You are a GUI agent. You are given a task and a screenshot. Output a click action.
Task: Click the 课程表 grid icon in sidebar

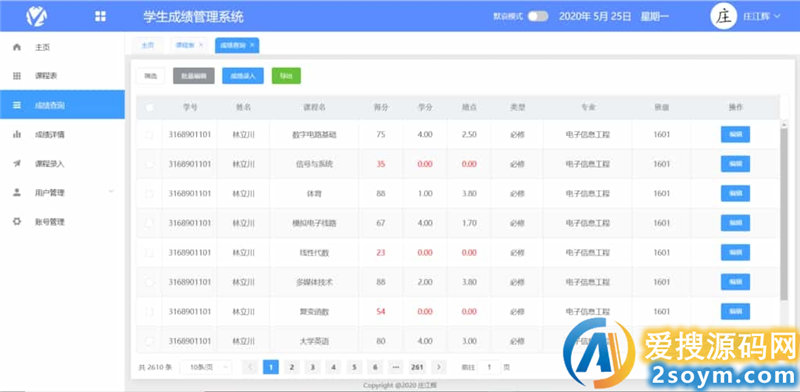click(17, 76)
